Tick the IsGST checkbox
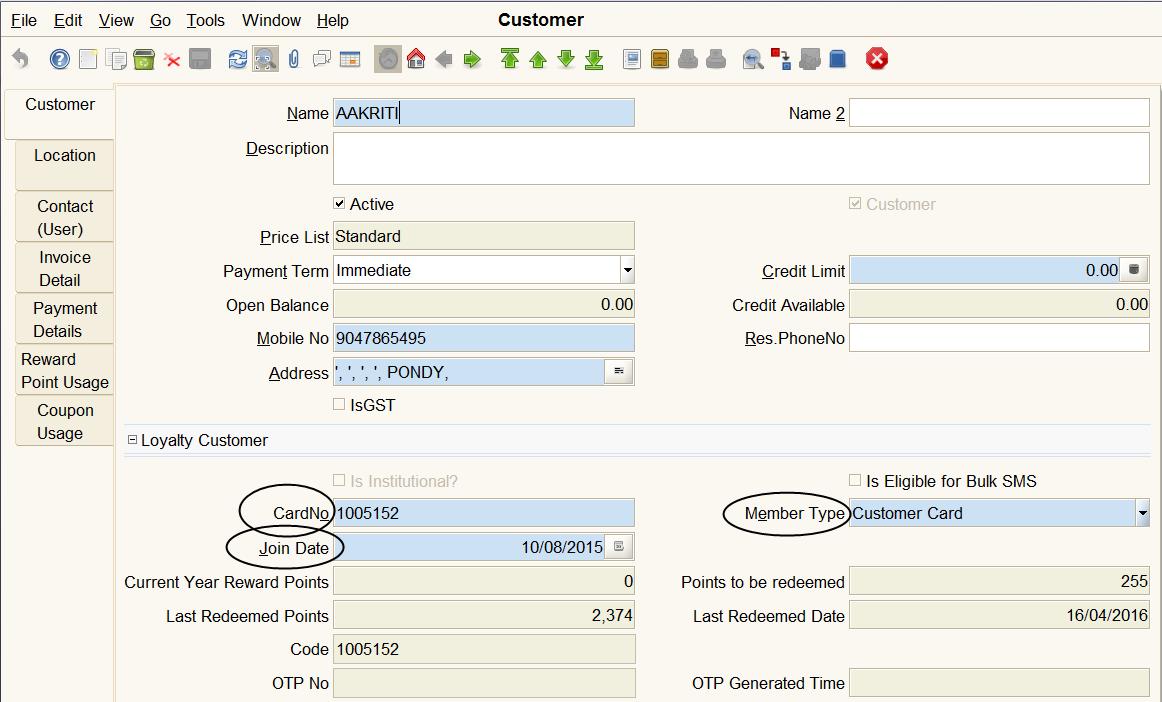 (x=339, y=405)
